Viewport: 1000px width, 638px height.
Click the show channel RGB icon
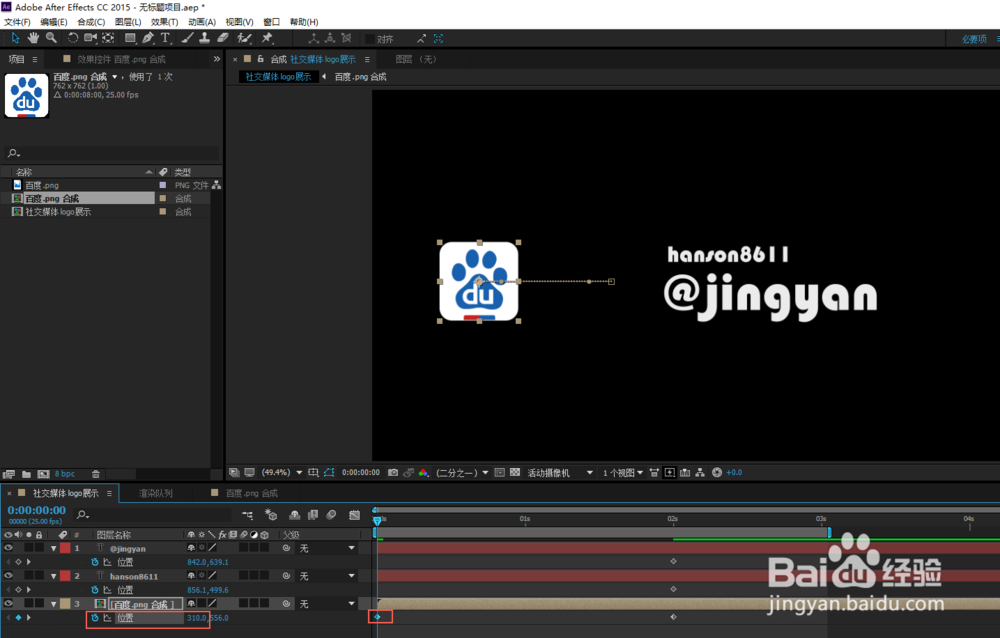423,473
